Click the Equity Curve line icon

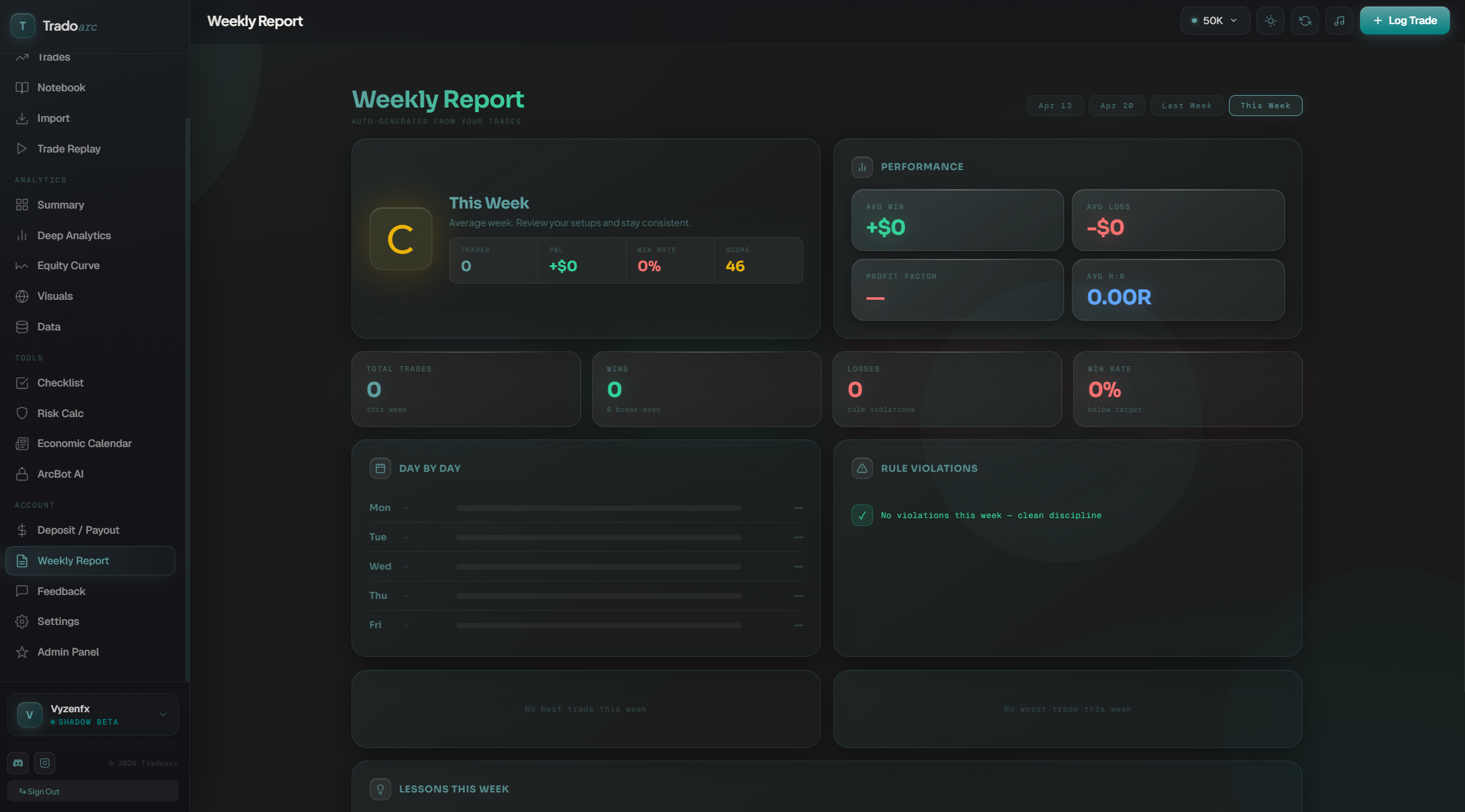click(x=22, y=265)
